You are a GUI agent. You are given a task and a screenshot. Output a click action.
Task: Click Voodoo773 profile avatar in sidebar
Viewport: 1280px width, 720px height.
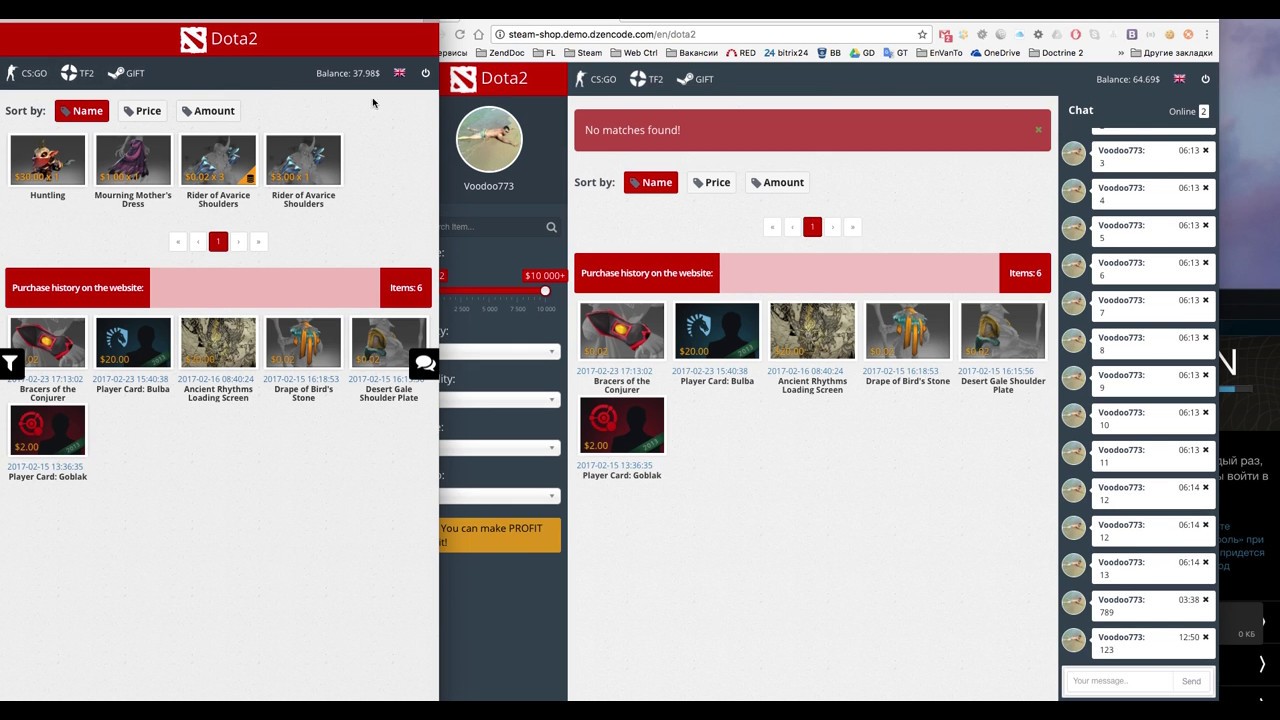[x=489, y=139]
